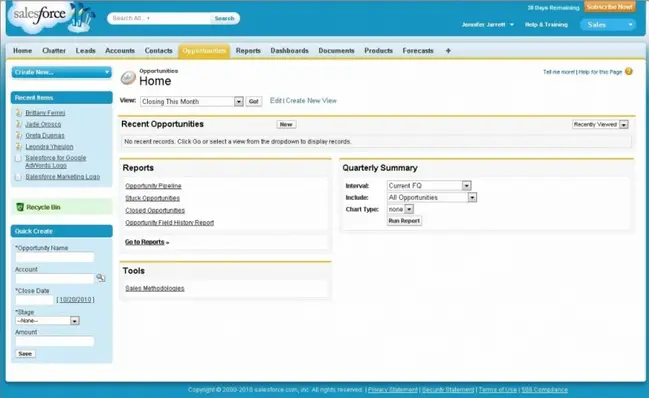Switch to the Dashboards tab

click(x=289, y=50)
